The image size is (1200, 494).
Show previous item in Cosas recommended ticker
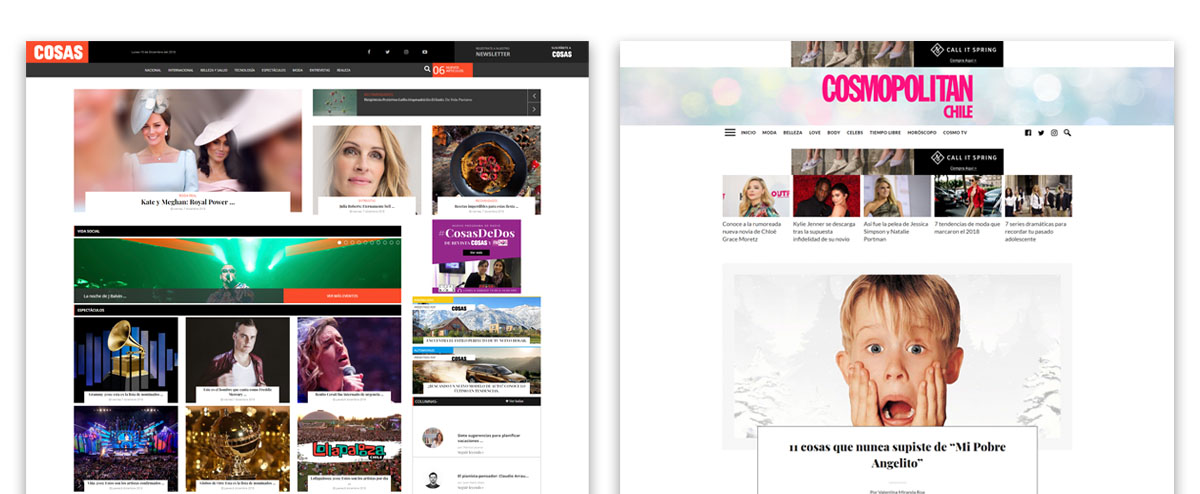tap(534, 96)
